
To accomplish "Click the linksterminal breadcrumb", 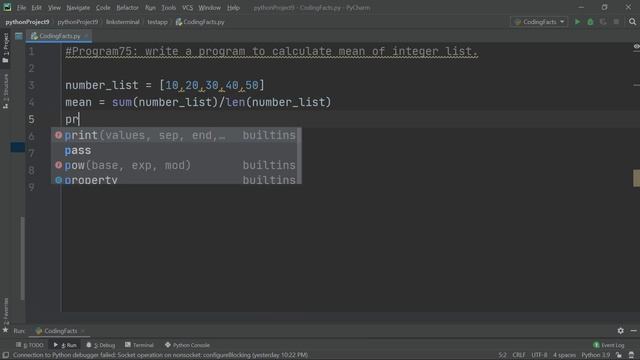I will click(122, 22).
